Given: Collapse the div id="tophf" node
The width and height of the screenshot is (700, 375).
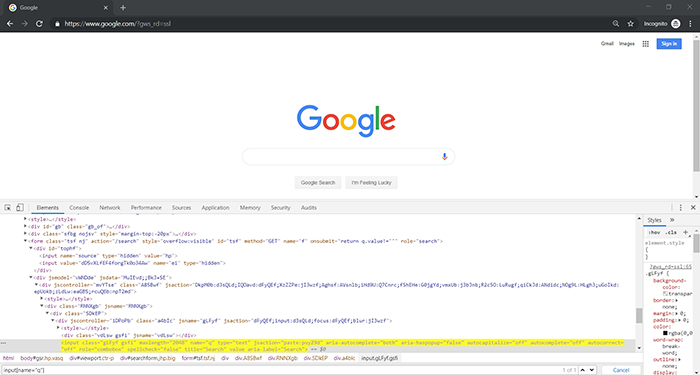Looking at the screenshot, I should click(x=31, y=248).
